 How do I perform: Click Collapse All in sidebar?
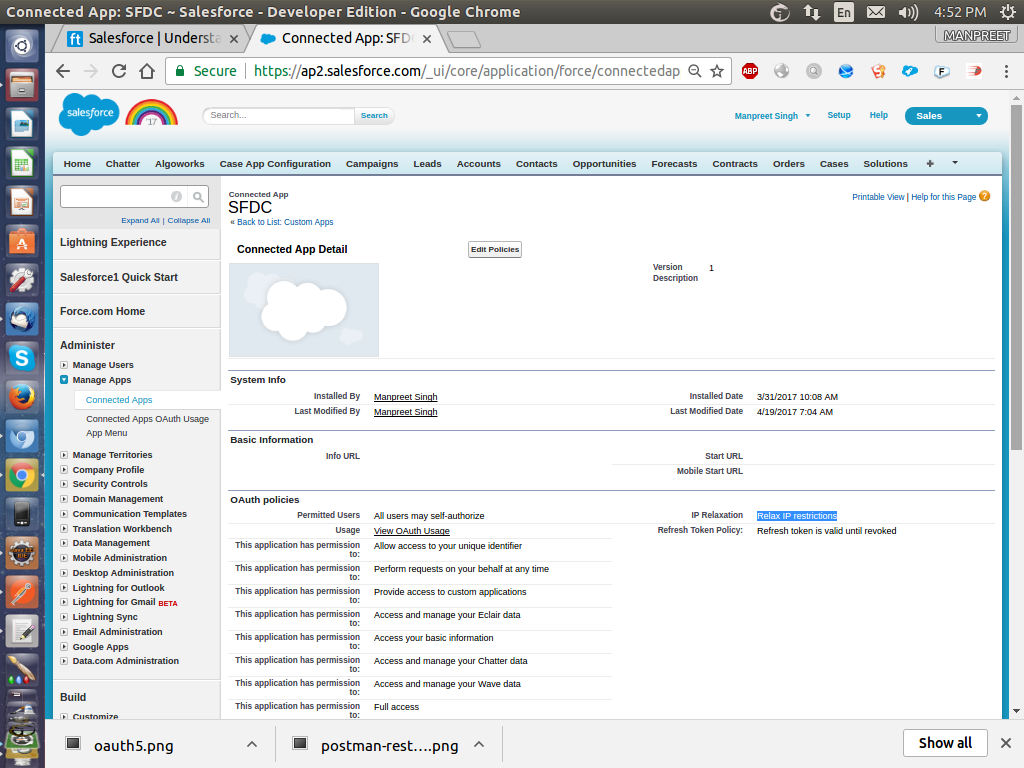[x=189, y=221]
